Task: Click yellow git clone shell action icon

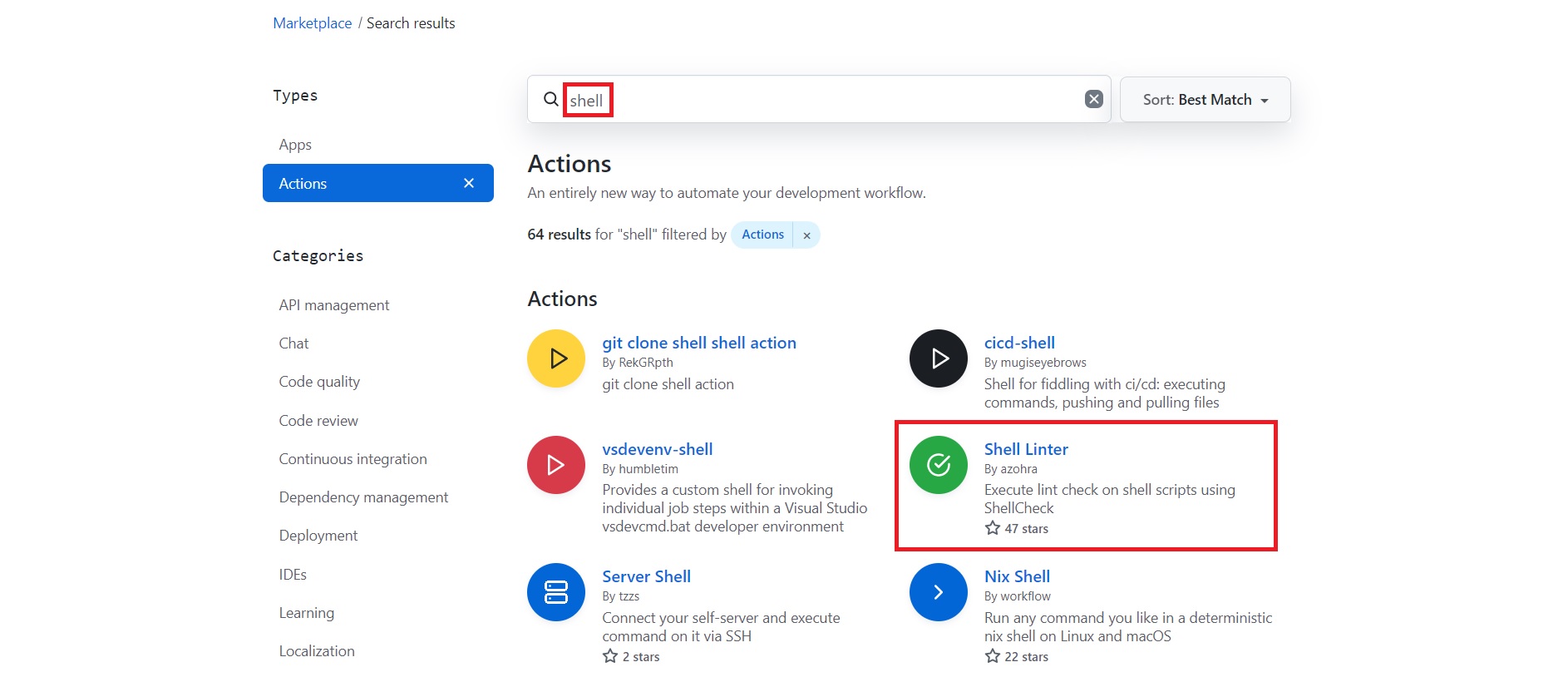Action: click(556, 358)
